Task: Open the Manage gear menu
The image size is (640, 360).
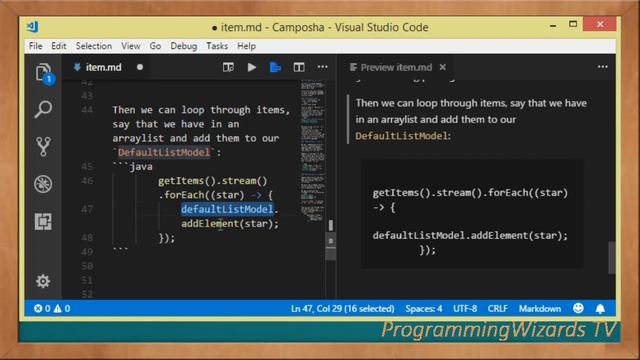Action: 43,281
